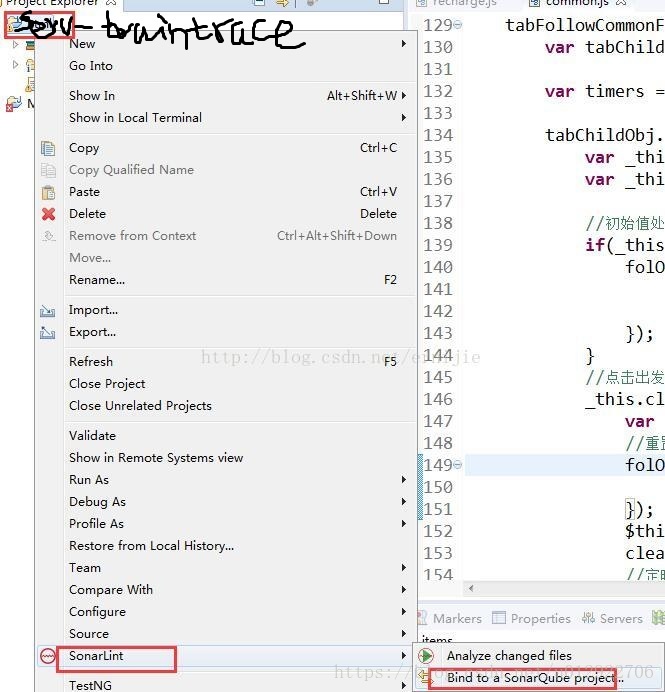This screenshot has height=692, width=665.
Task: Expand the Configure submenu arrow
Action: coord(403,612)
